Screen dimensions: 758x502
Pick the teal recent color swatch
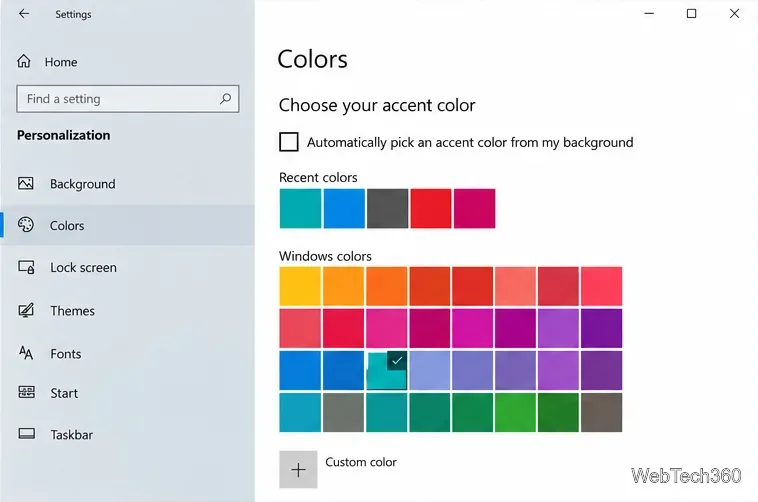click(x=300, y=208)
